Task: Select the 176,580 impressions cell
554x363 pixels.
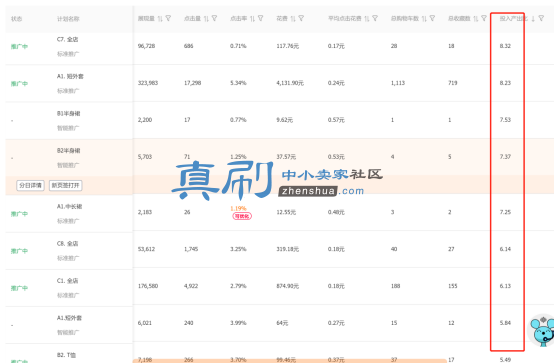Action: point(148,286)
